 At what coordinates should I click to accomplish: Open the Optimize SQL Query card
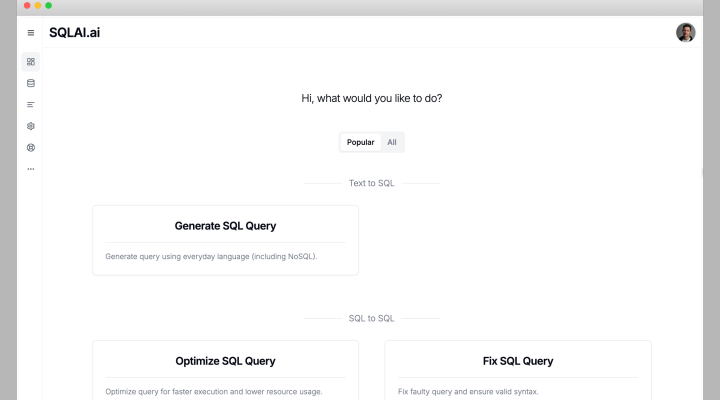point(225,361)
